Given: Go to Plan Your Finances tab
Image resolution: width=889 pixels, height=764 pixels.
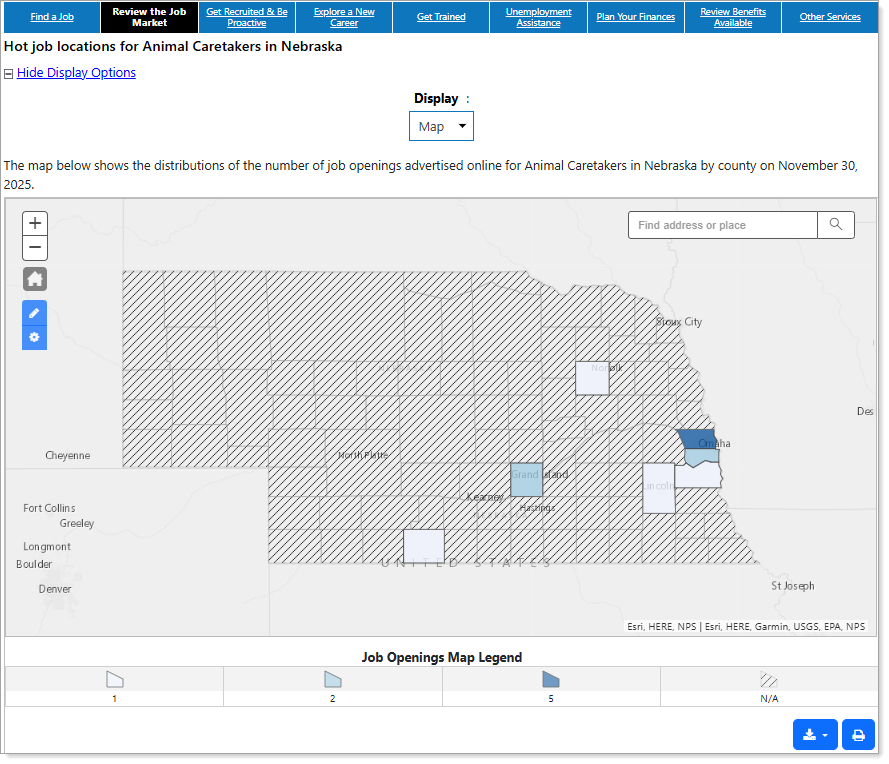Looking at the screenshot, I should tap(635, 17).
